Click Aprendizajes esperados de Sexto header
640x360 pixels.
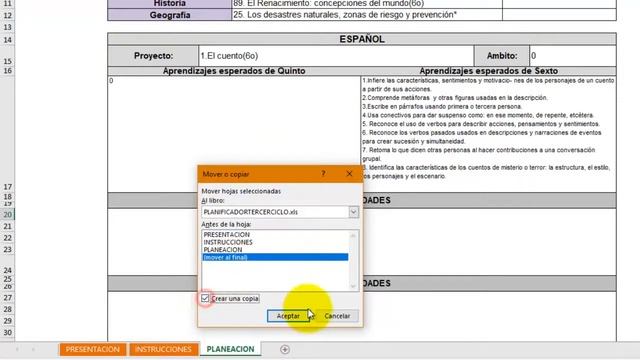click(489, 71)
